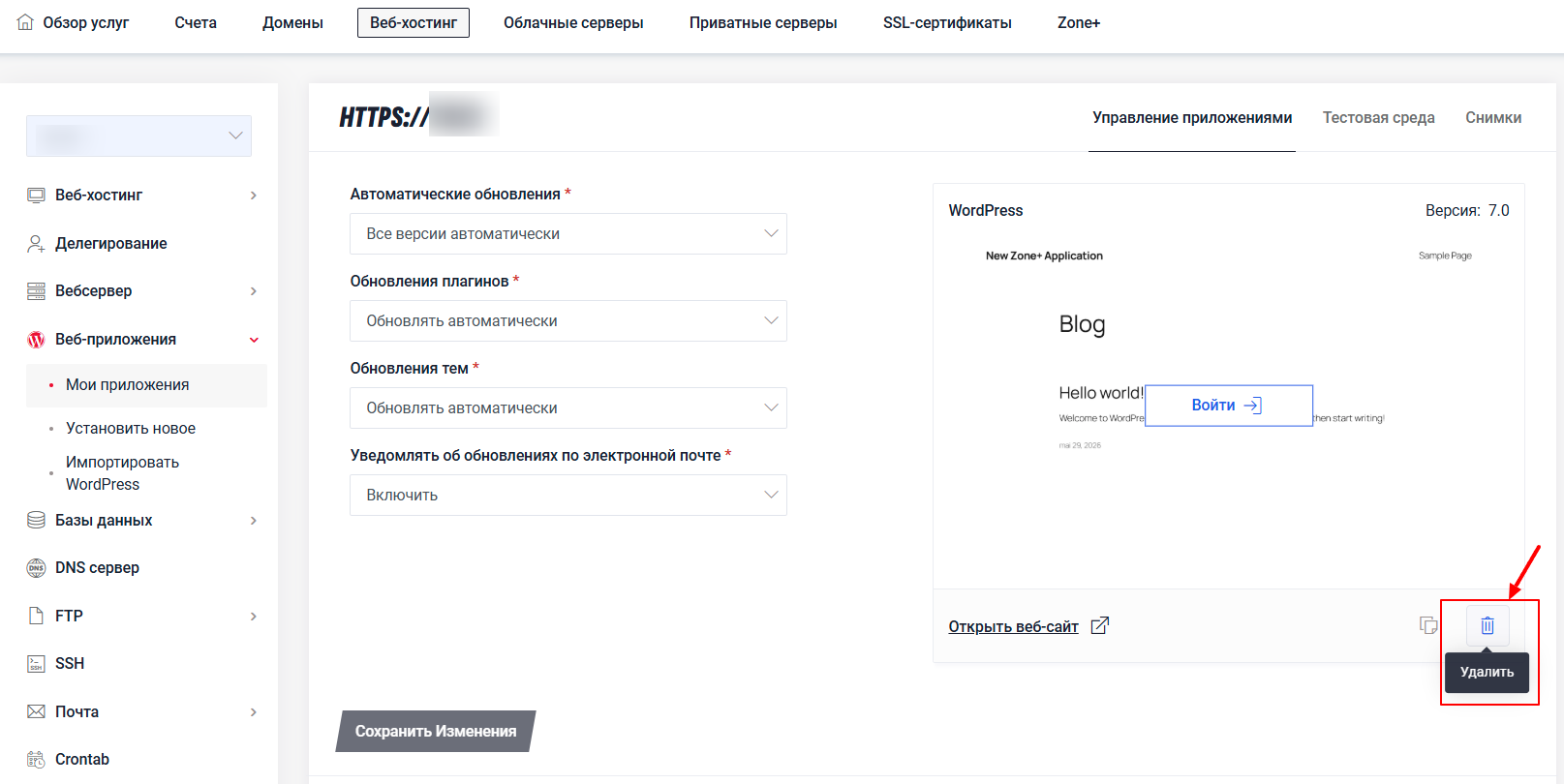1564x784 pixels.
Task: Open the Обновления плагинов dropdown
Action: coord(568,321)
